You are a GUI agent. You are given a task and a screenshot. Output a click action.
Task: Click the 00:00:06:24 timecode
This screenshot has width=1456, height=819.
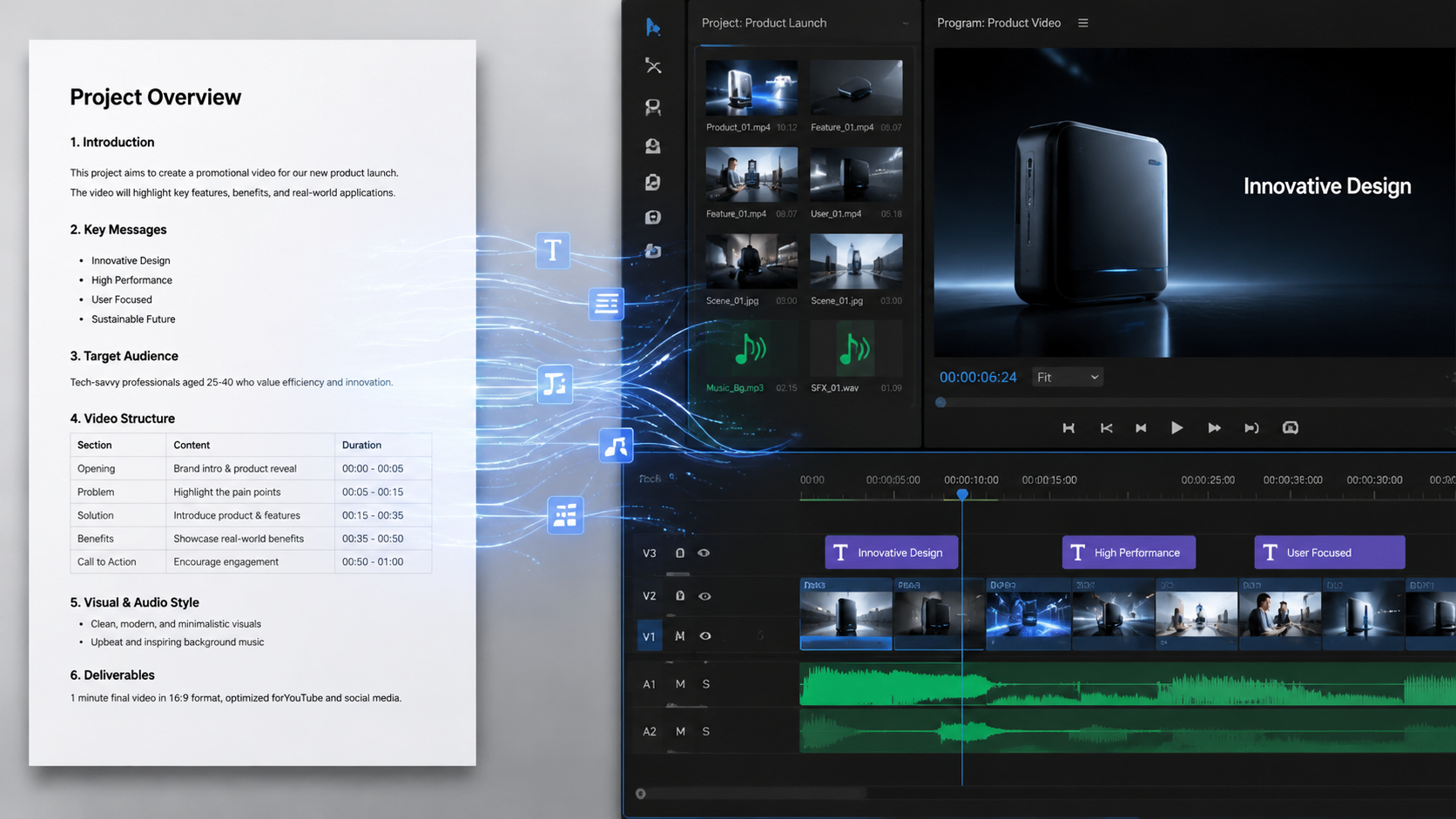[x=978, y=377]
